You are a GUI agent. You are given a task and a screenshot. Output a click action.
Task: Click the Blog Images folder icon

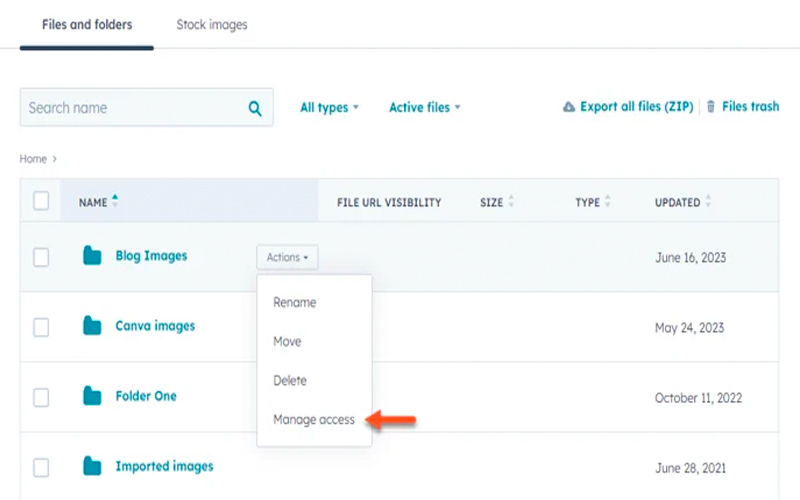point(92,256)
